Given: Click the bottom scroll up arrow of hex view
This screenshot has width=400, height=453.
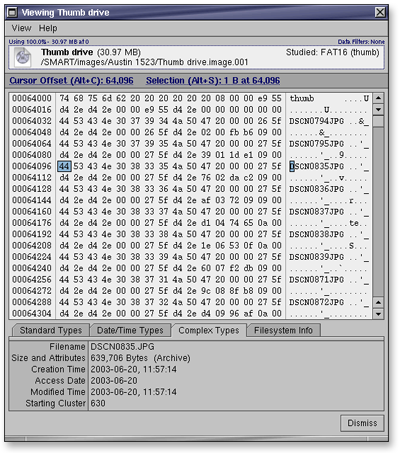Looking at the screenshot, I should click(x=378, y=302).
